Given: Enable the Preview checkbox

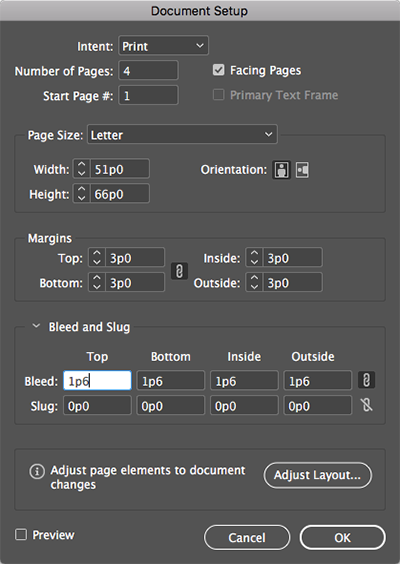Looking at the screenshot, I should tap(21, 535).
